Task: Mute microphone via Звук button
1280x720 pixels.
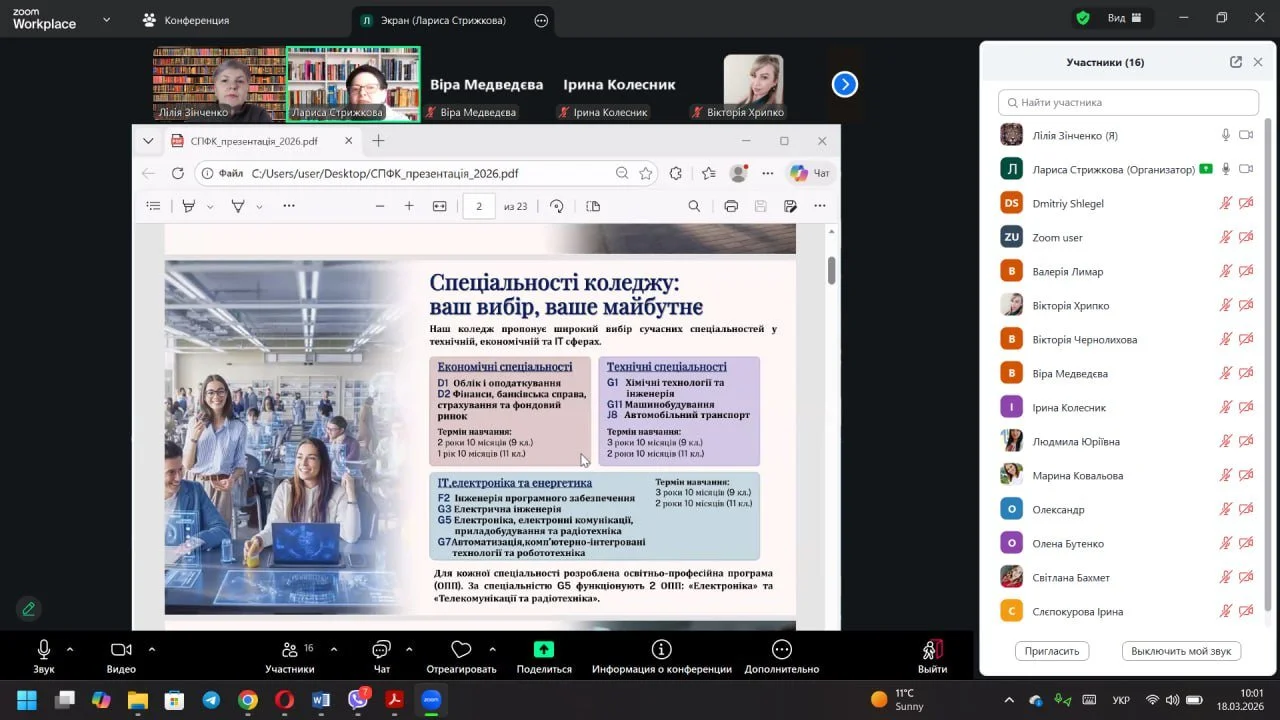Action: click(43, 656)
